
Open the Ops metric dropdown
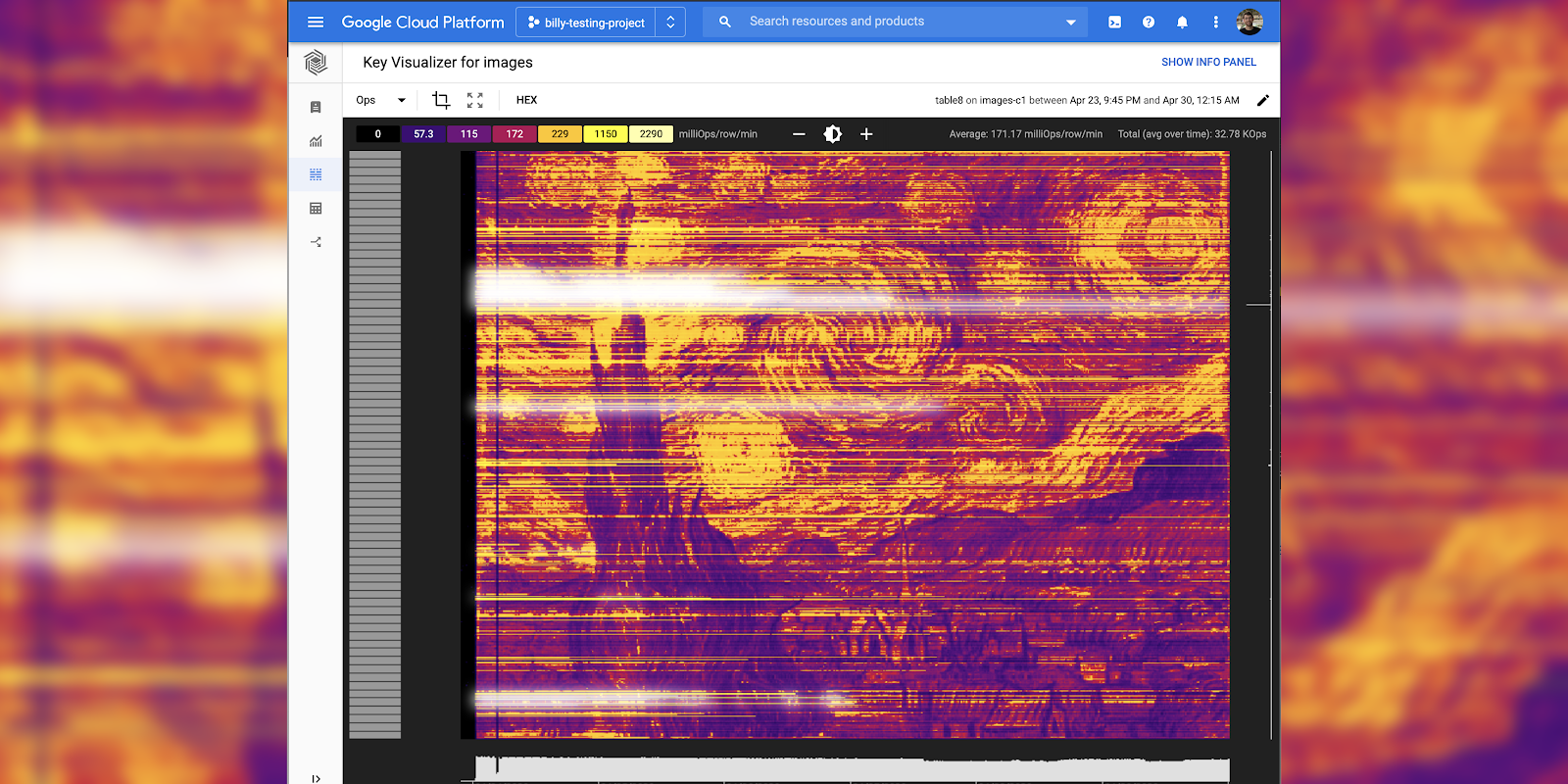click(x=380, y=100)
